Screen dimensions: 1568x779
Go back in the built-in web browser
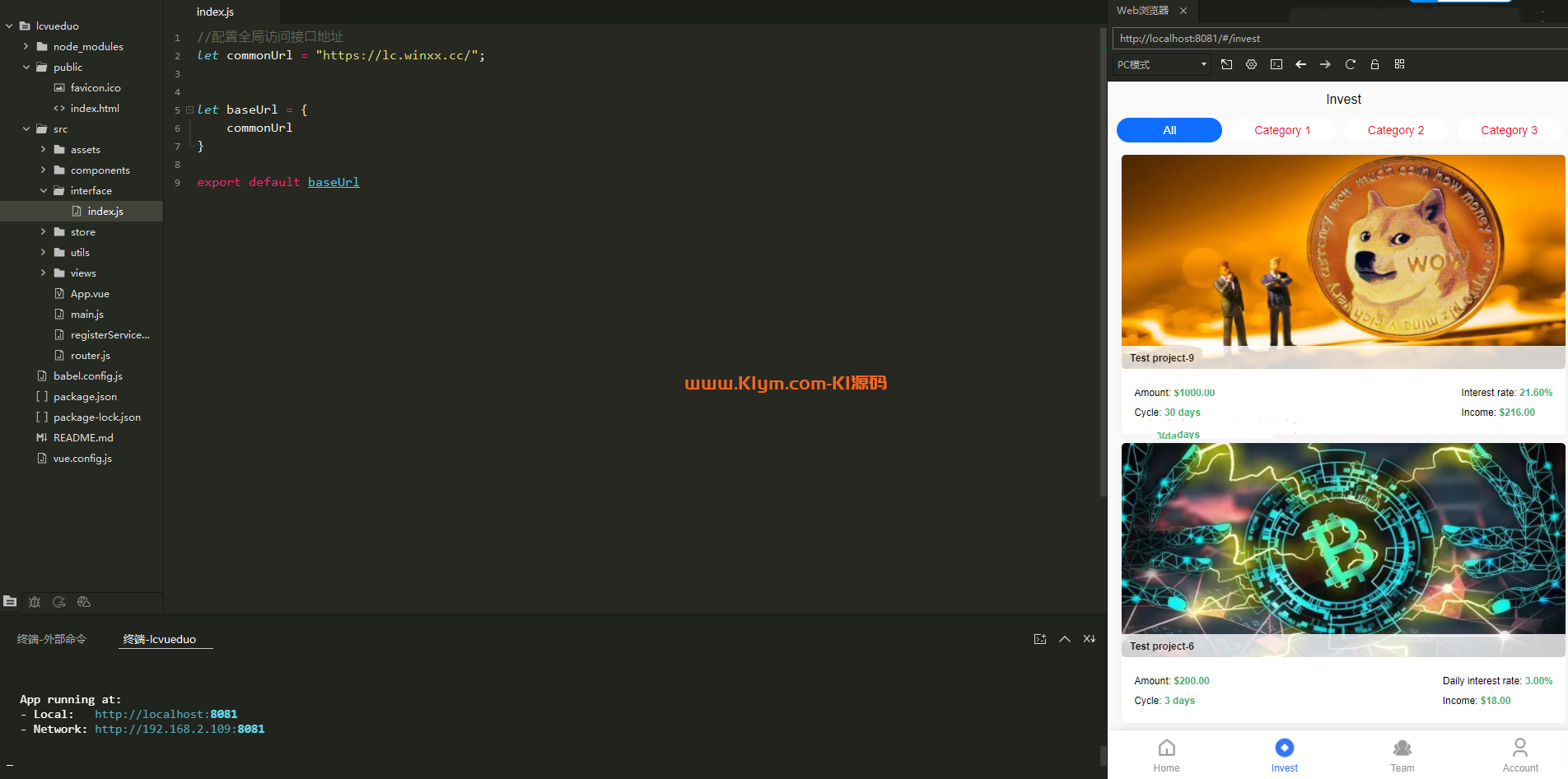click(1301, 64)
